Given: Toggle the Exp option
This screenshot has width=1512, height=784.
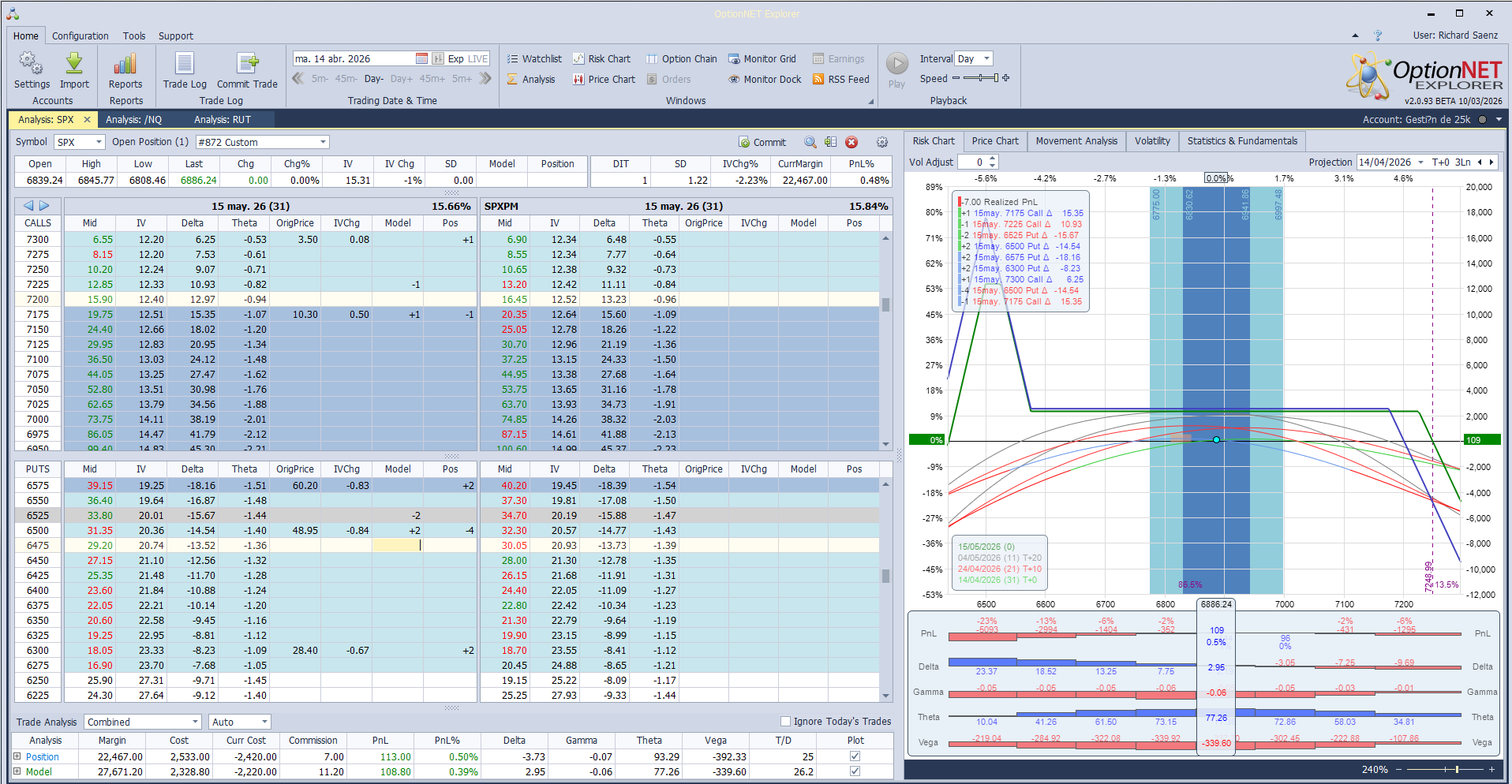Looking at the screenshot, I should [x=456, y=59].
